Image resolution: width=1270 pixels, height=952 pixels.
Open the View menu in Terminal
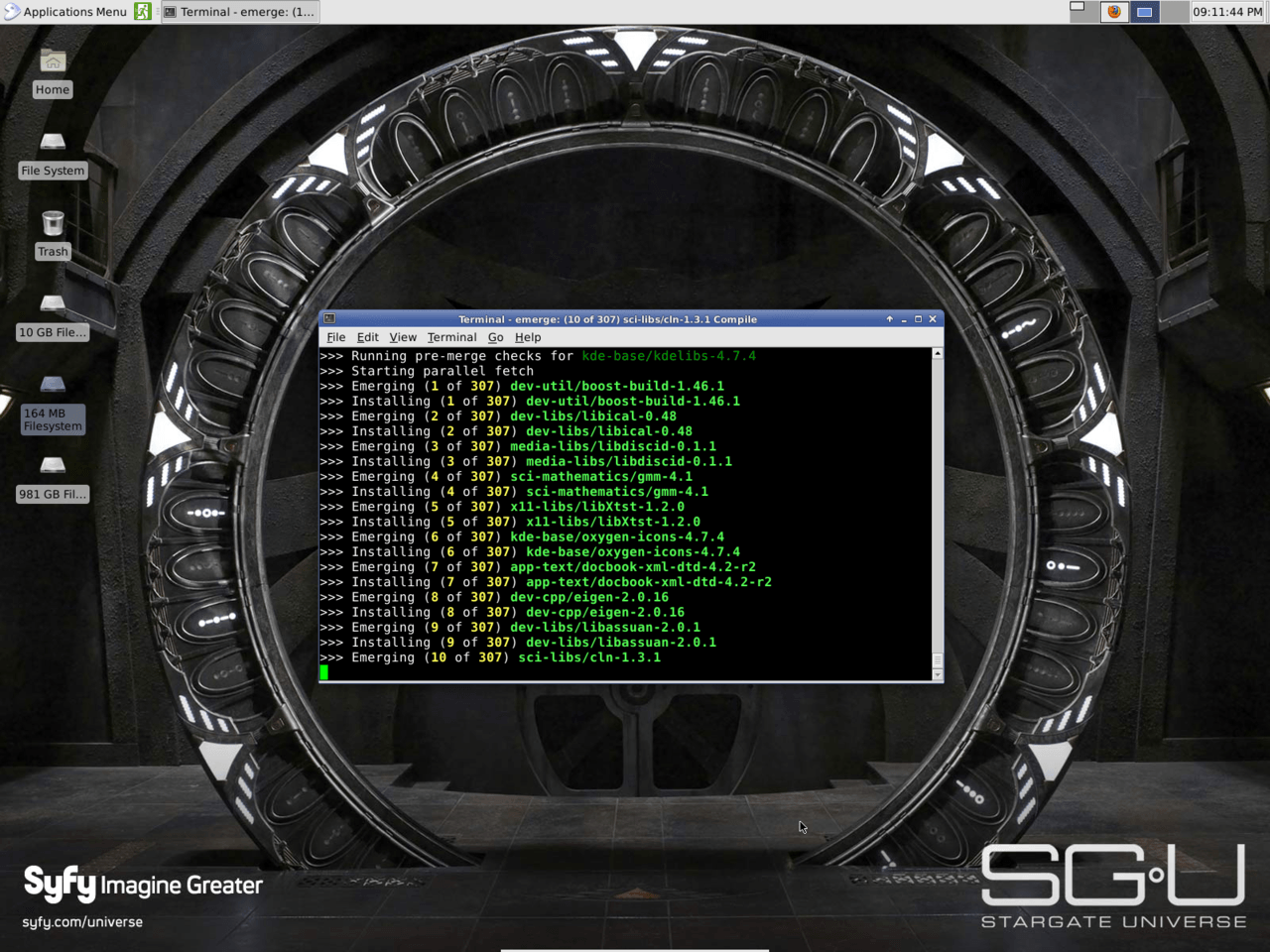pos(403,337)
